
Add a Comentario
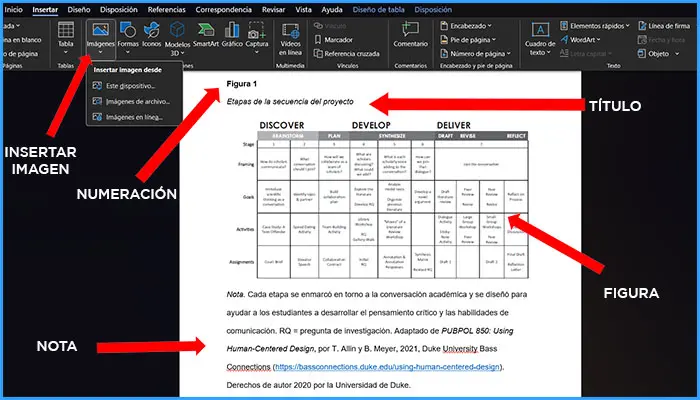click(x=410, y=35)
